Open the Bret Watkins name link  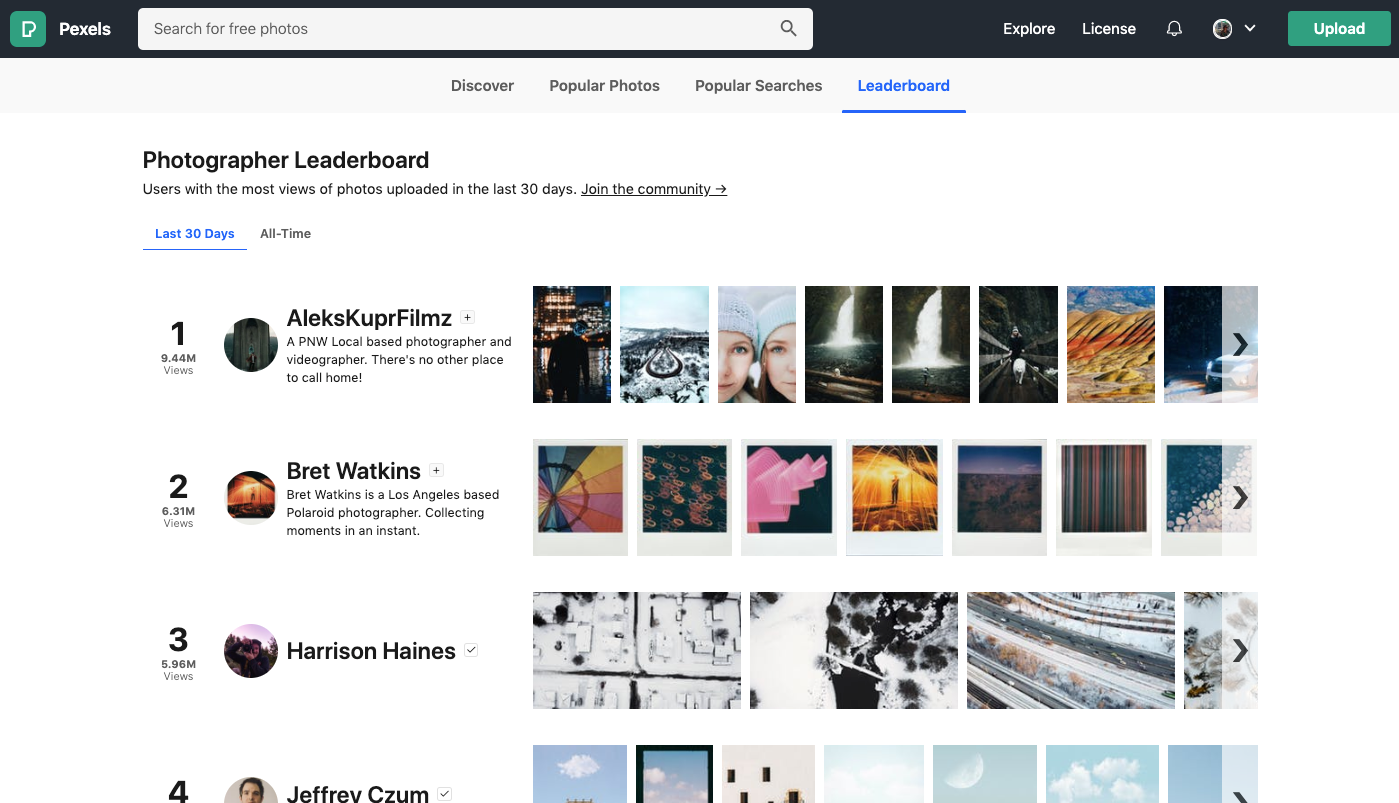(x=353, y=470)
